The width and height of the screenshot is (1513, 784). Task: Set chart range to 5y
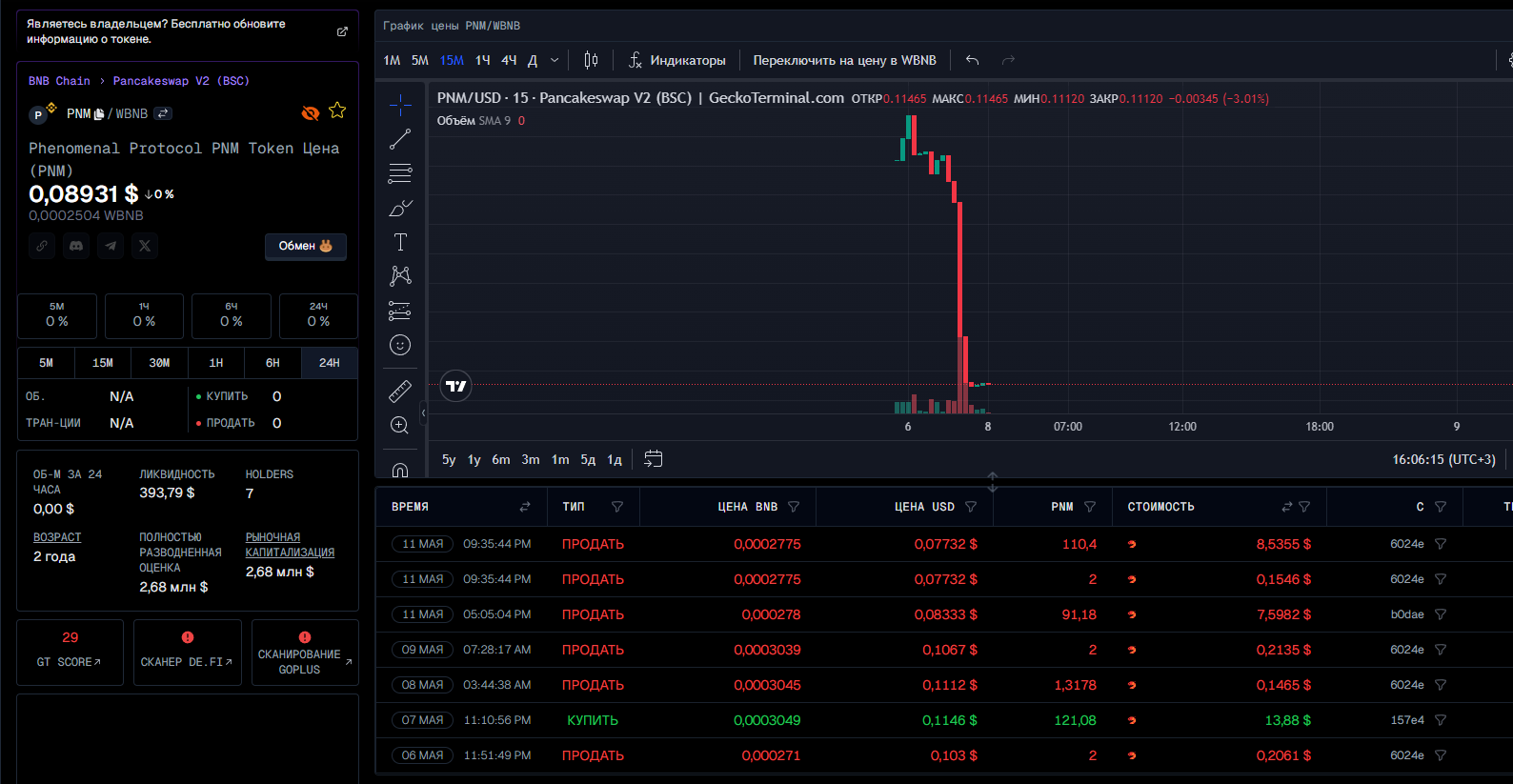tap(449, 459)
